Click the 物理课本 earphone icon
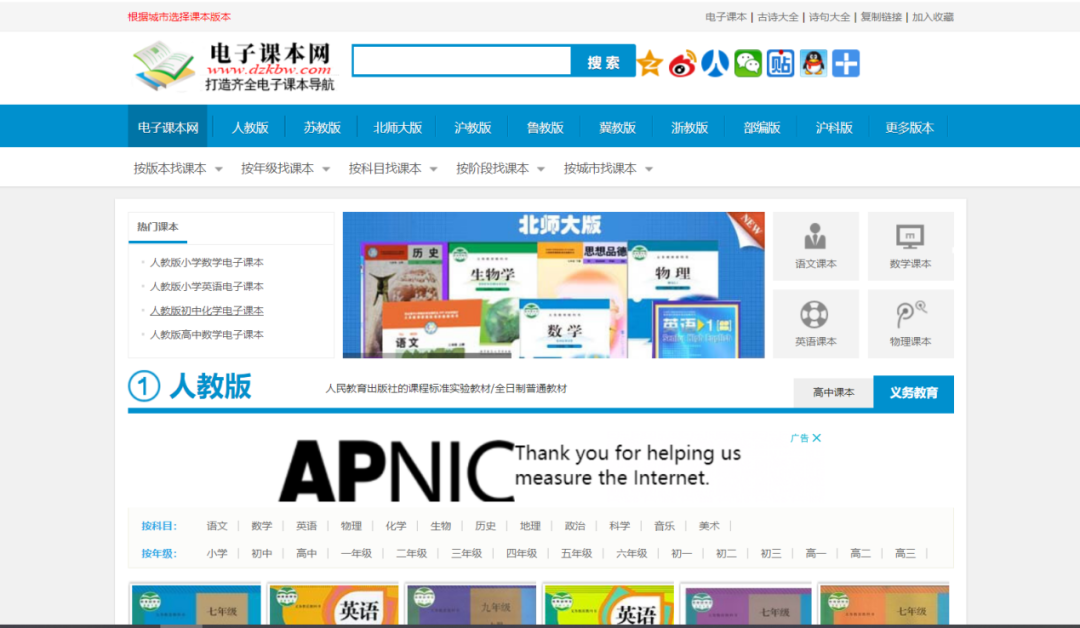 pyautogui.click(x=911, y=322)
